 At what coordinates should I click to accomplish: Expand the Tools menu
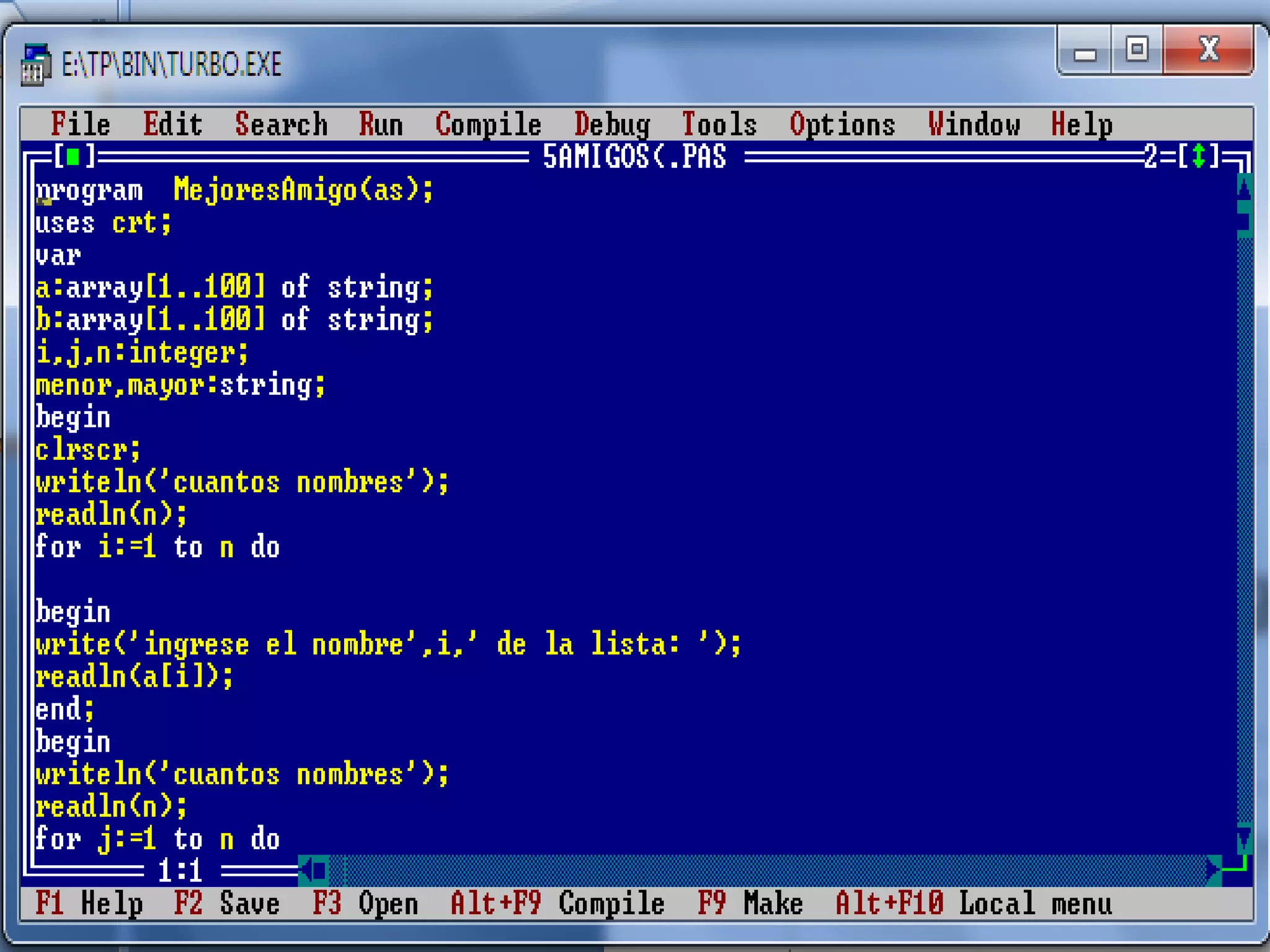click(719, 124)
